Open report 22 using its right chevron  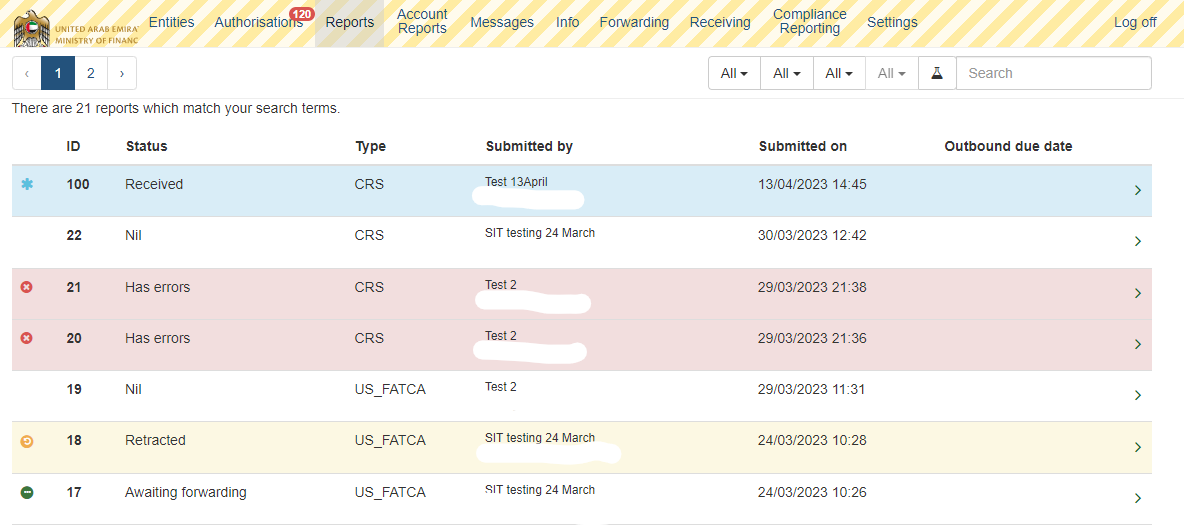point(1137,242)
